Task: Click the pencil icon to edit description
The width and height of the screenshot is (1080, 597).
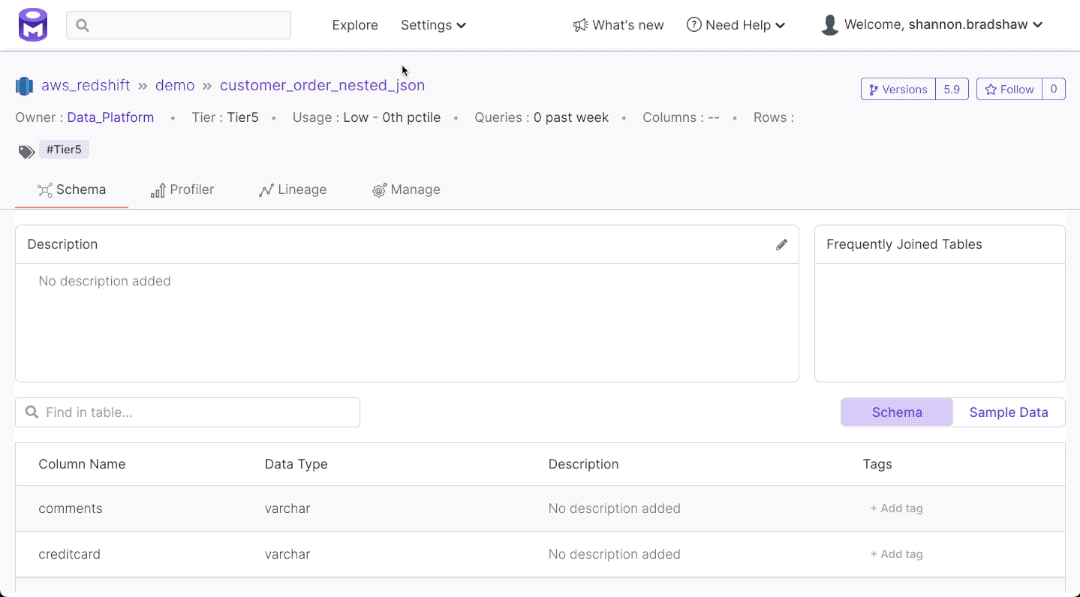Action: (781, 245)
